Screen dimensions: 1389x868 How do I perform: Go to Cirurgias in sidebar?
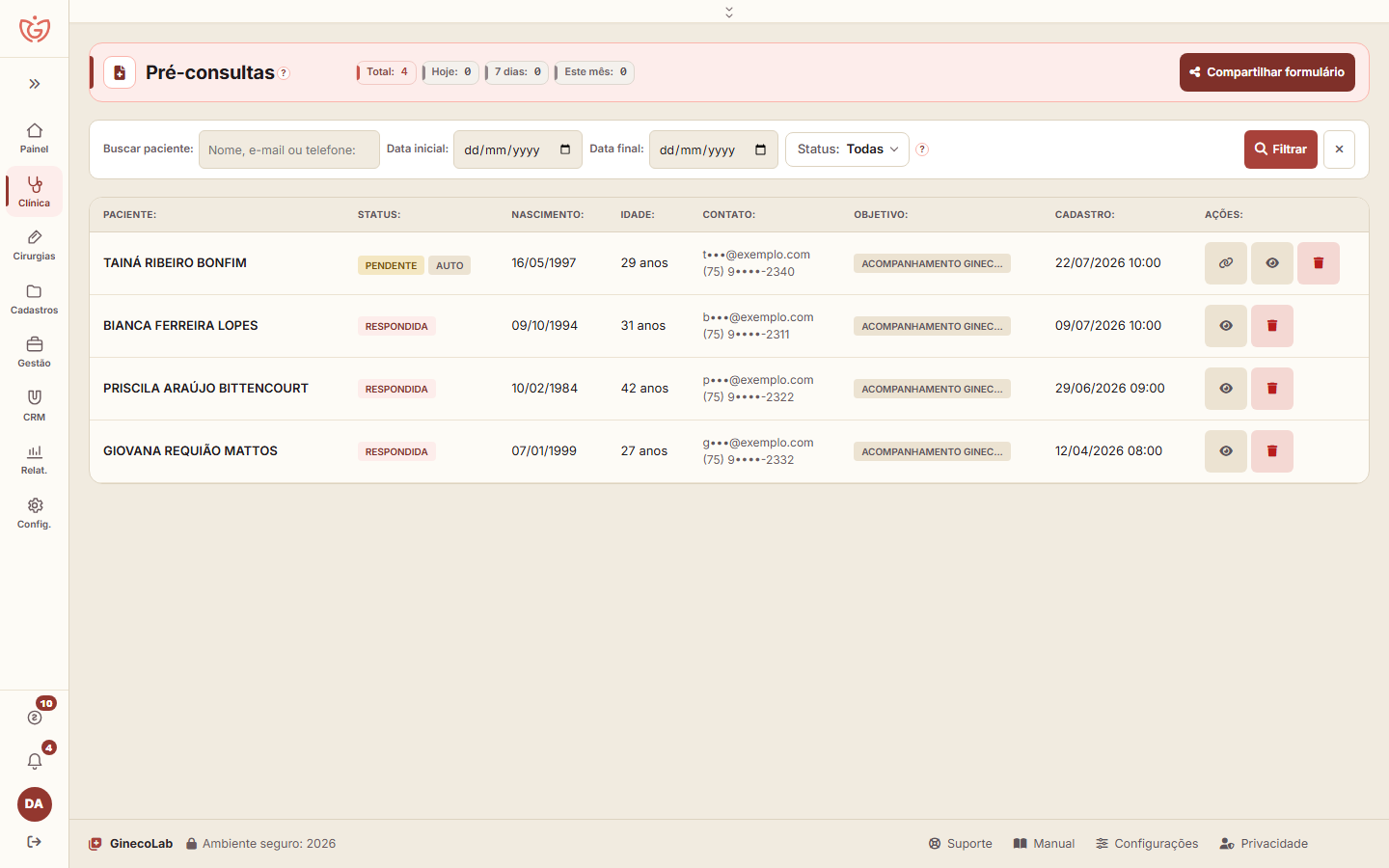click(x=35, y=245)
